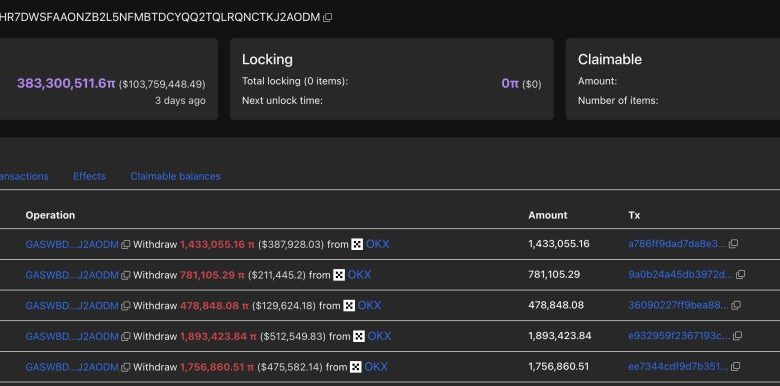This screenshot has height=386, width=780.
Task: Open OKX link in 1,893,423.84 row
Action: (379, 336)
